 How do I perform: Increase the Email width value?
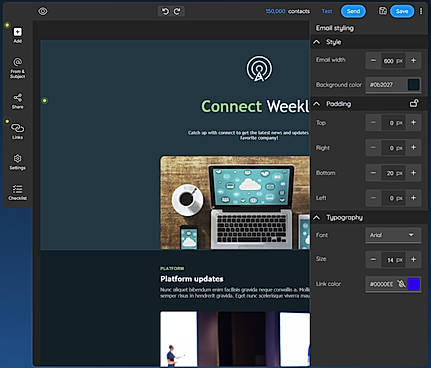[x=413, y=61]
